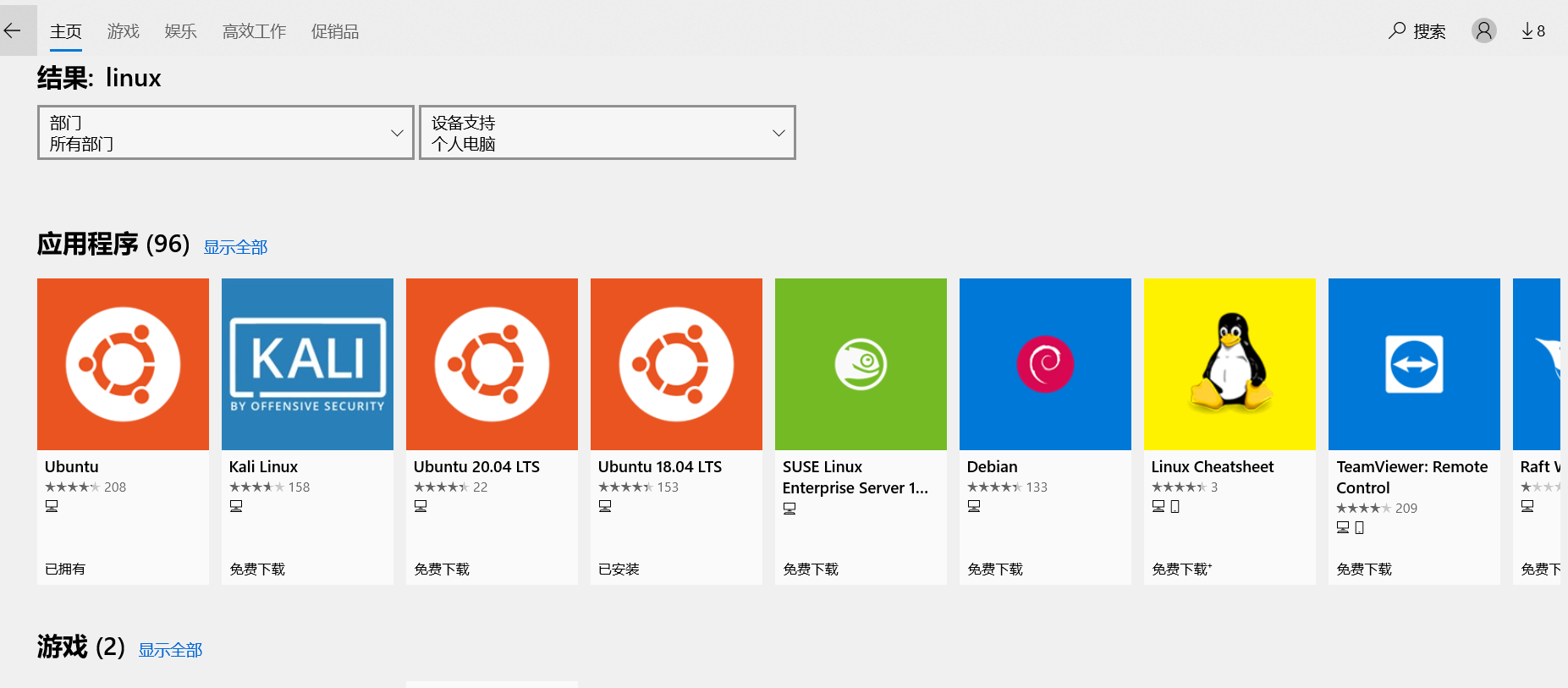1568x688 pixels.
Task: Open the Linux Cheatsheet penguin icon
Action: click(x=1230, y=364)
